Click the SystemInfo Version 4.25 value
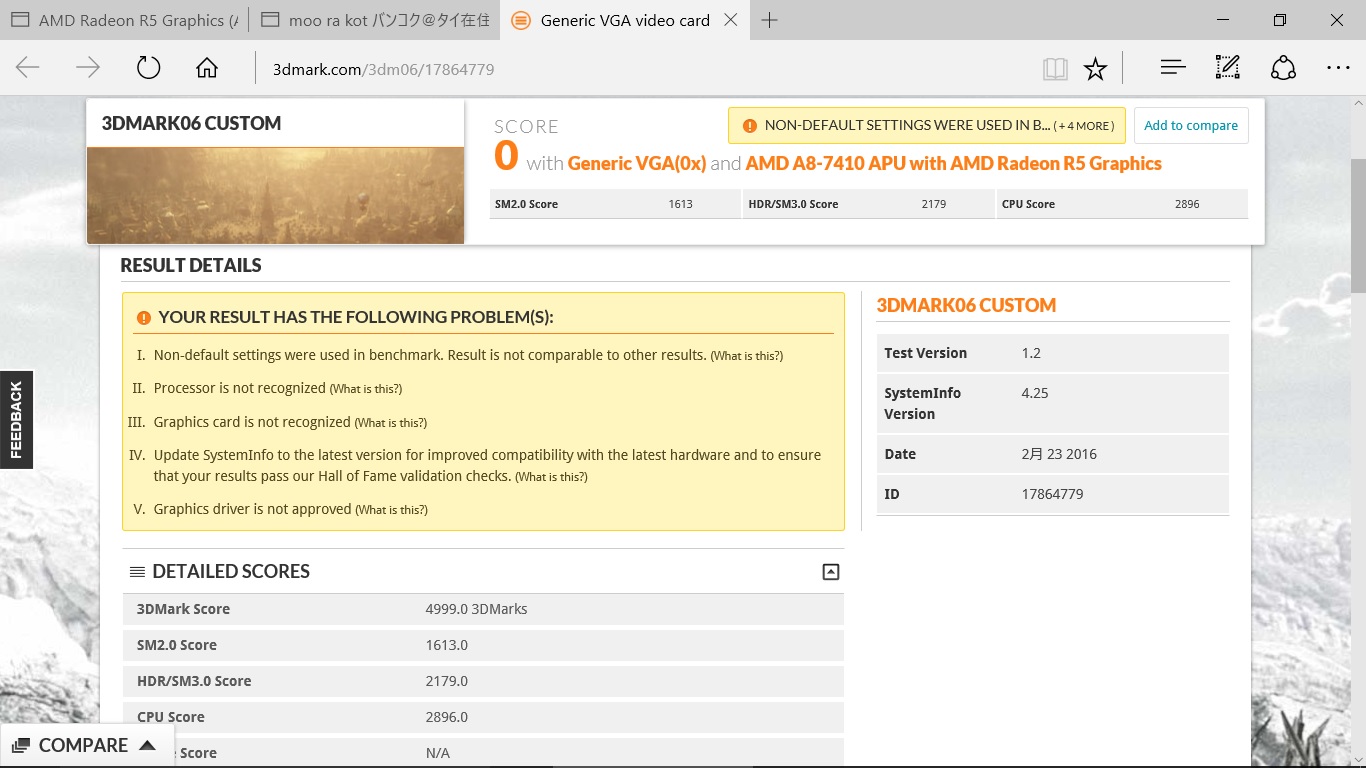 pos(1035,393)
